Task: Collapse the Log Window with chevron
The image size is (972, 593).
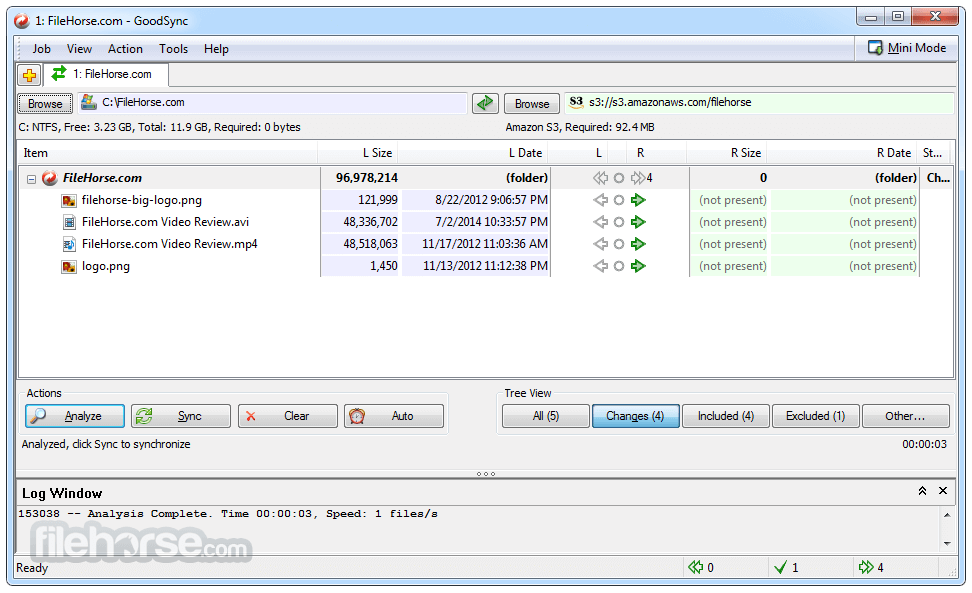Action: (x=922, y=491)
